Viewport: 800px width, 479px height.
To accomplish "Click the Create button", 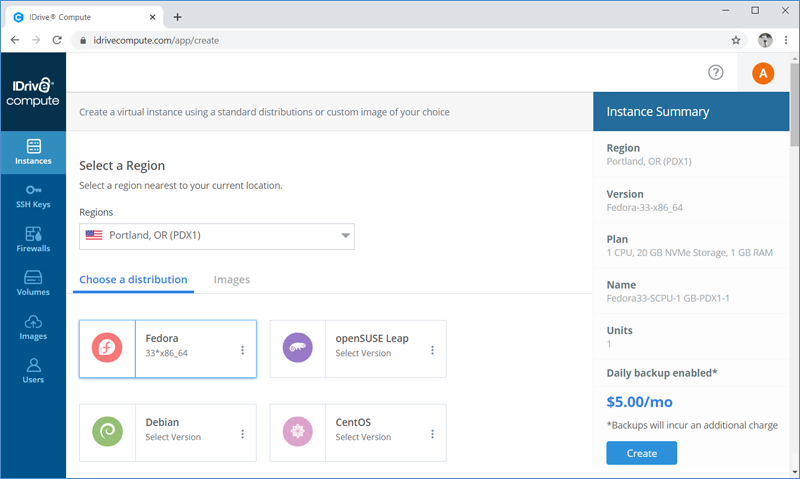I will click(641, 453).
